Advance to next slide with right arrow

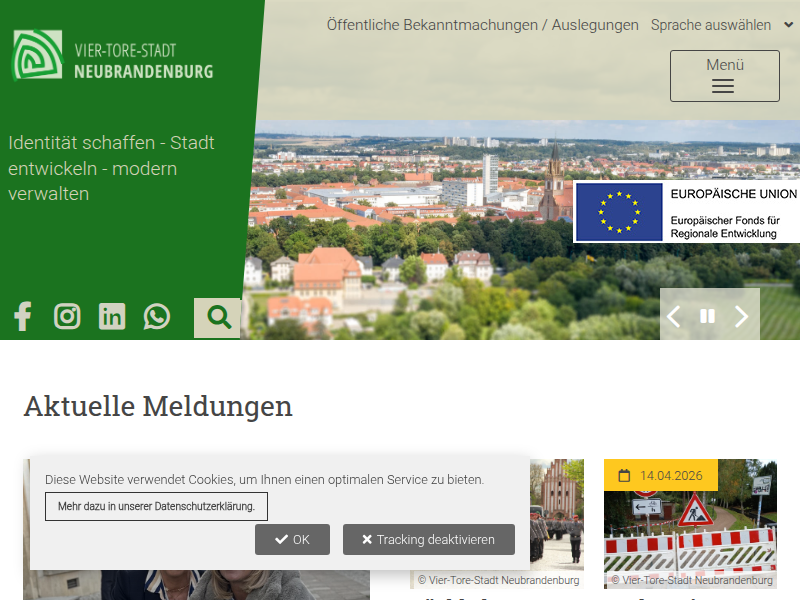pyautogui.click(x=741, y=317)
